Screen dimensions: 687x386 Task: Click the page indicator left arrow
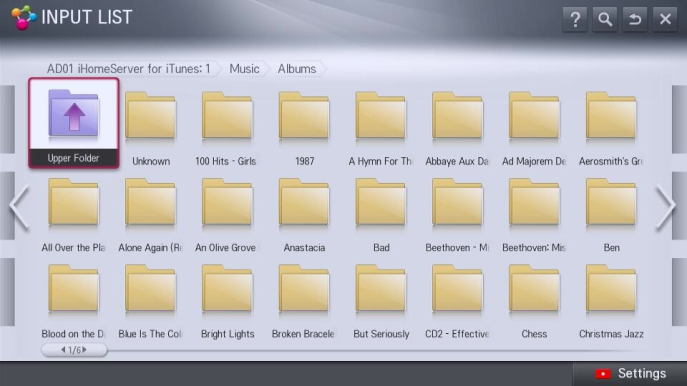[x=64, y=350]
